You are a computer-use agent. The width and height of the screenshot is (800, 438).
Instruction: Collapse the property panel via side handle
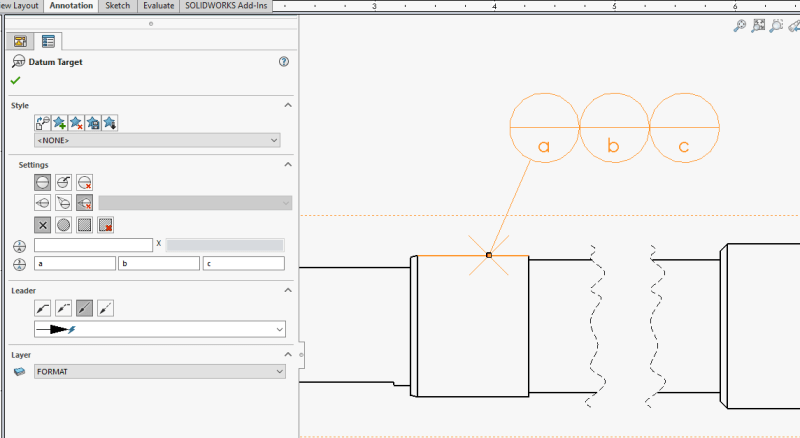pyautogui.click(x=301, y=355)
